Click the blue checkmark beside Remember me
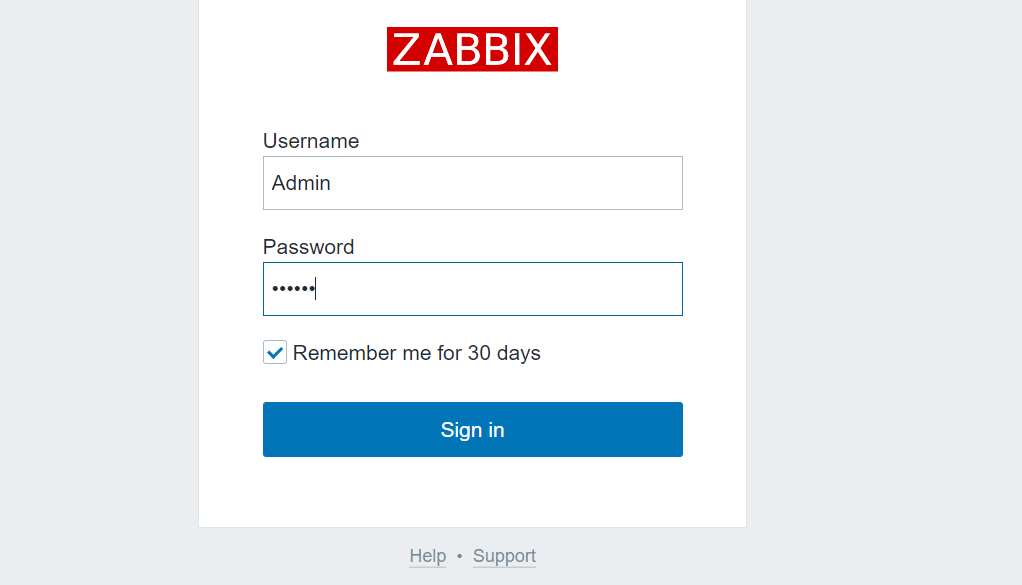 click(275, 352)
